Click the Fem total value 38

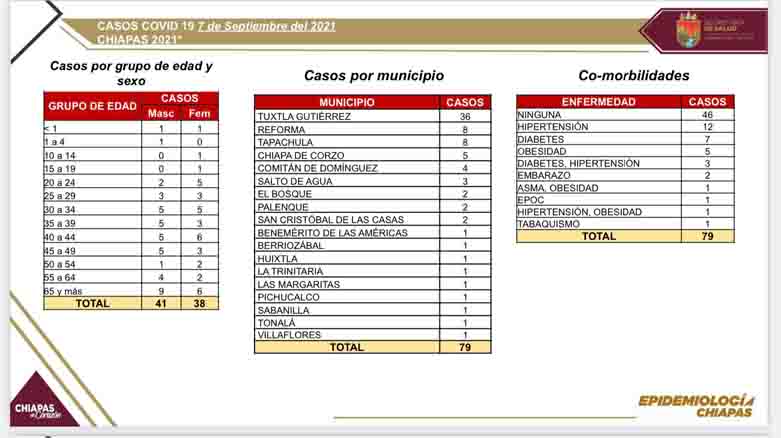(x=199, y=303)
